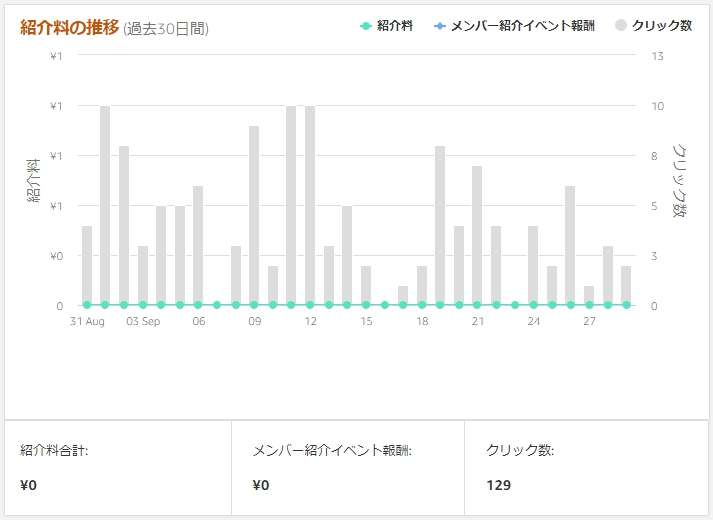Screen dimensions: 713x520
Task: Toggle the メンバー紹介イベント報酬 legend series
Action: click(514, 26)
